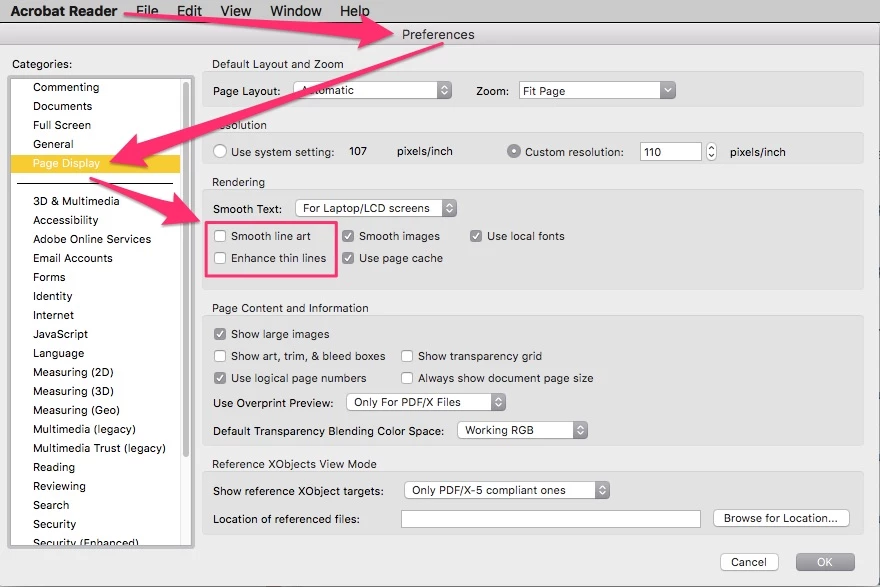The height and width of the screenshot is (587, 880).
Task: Select the Commenting category
Action: [66, 87]
